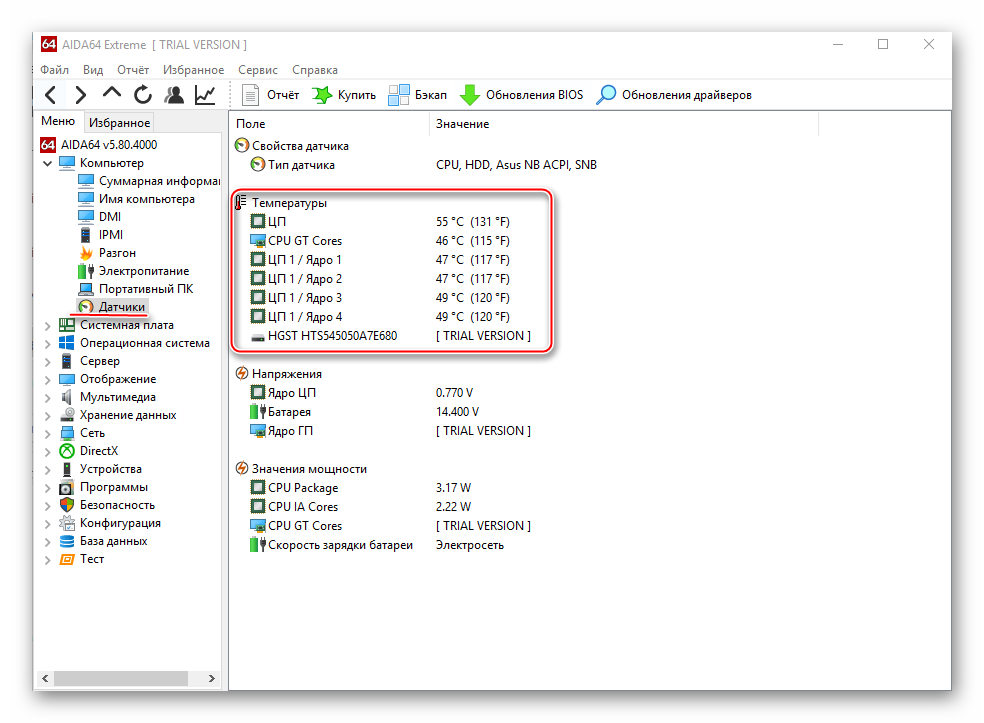Select Разгон item in the tree
Image resolution: width=984 pixels, height=723 pixels.
(117, 253)
